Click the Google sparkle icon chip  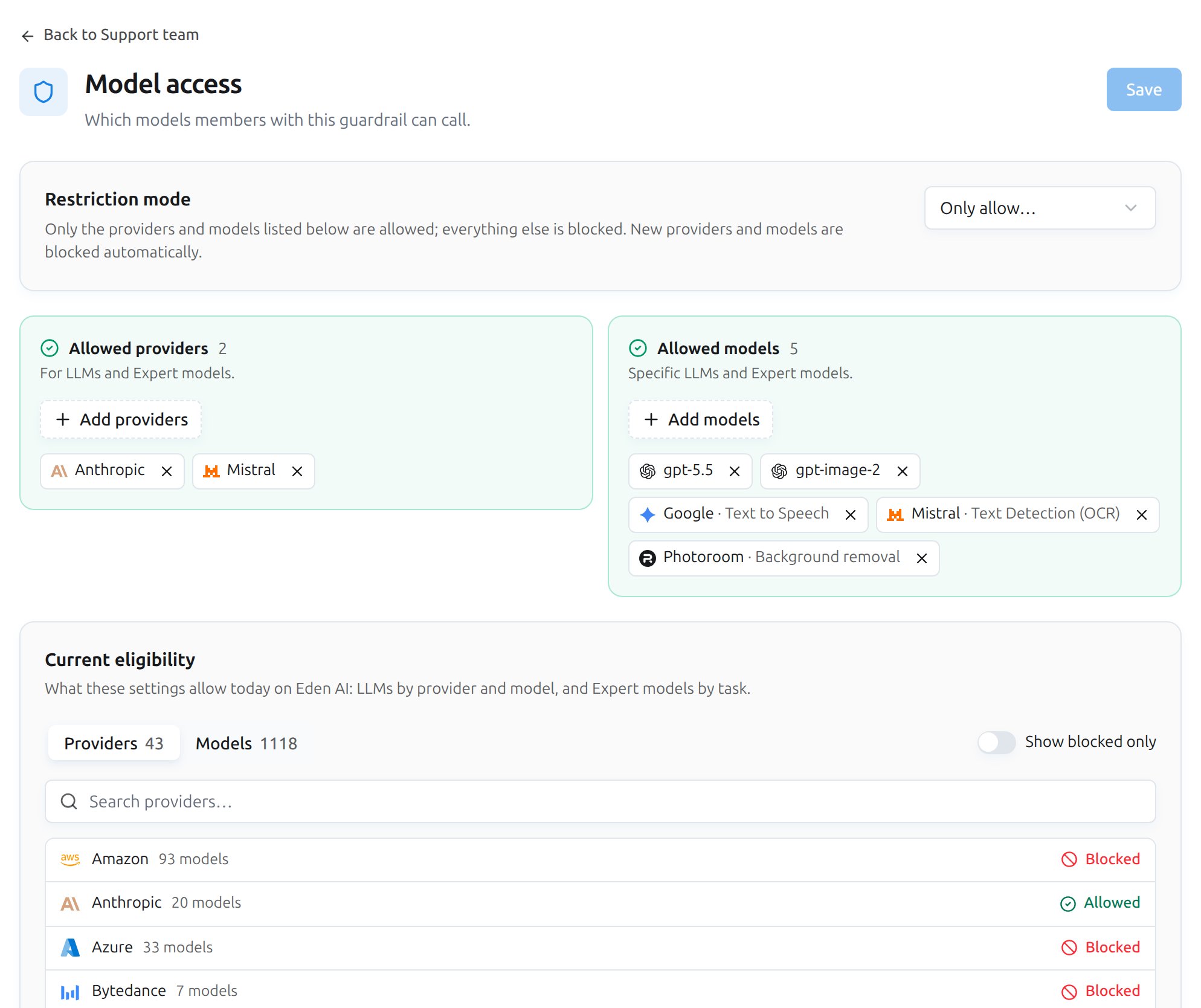648,515
